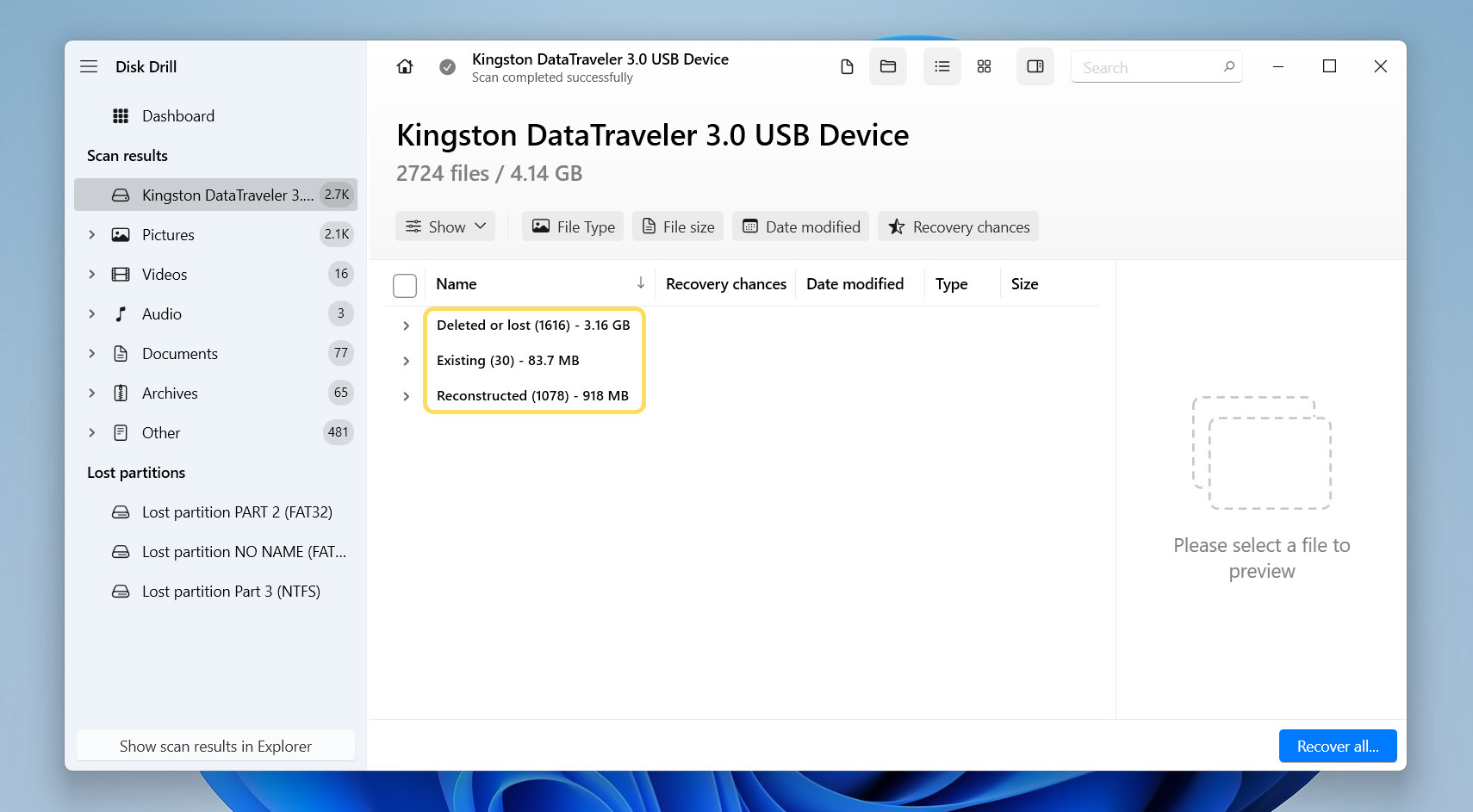The height and width of the screenshot is (812, 1473).
Task: Click the Recover all button
Action: pos(1337,746)
